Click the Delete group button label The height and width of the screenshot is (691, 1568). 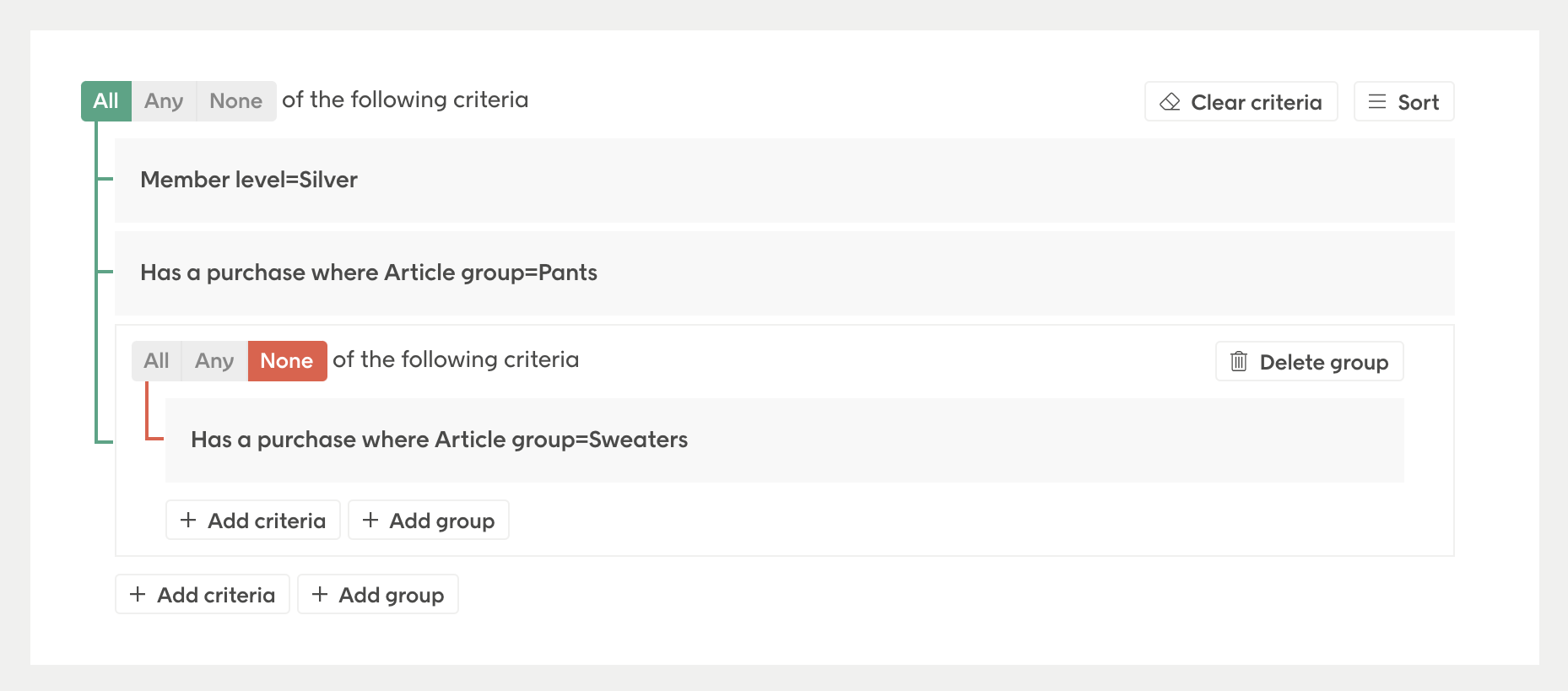[x=1324, y=362]
